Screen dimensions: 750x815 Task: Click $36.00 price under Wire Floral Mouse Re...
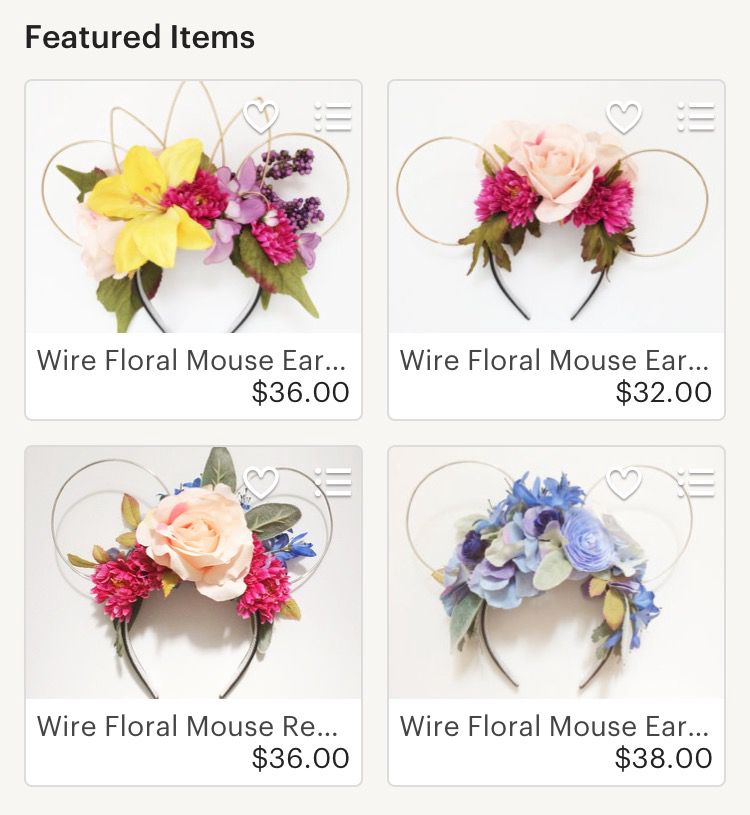pyautogui.click(x=300, y=758)
